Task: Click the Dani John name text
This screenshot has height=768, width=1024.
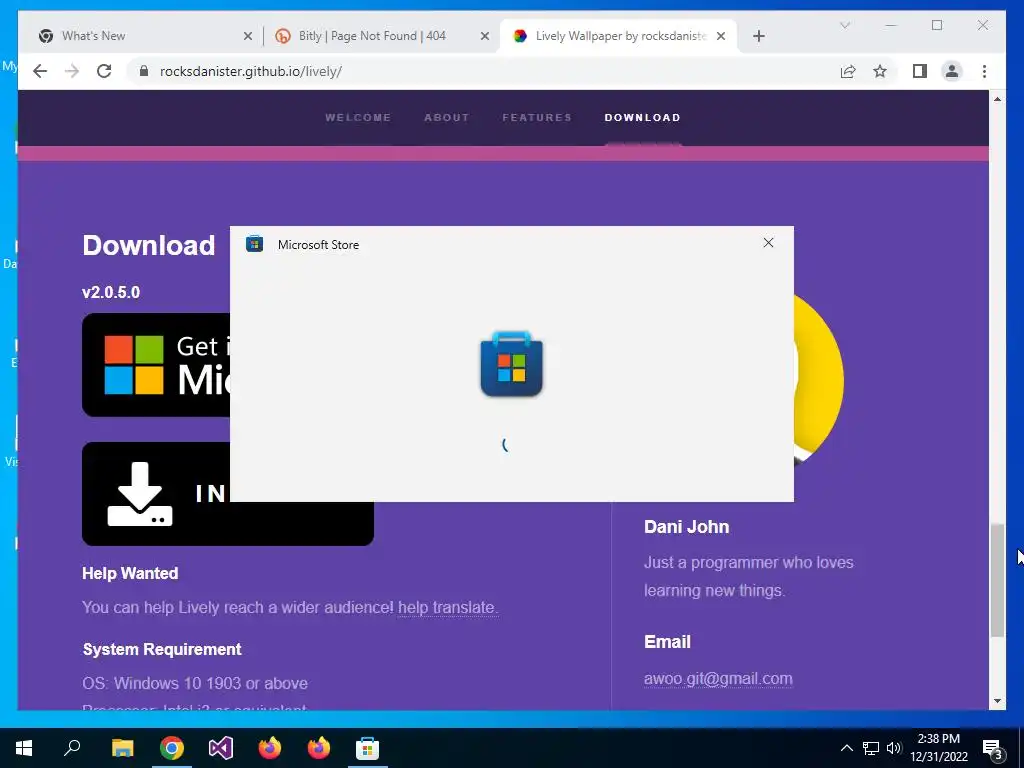Action: pyautogui.click(x=686, y=527)
